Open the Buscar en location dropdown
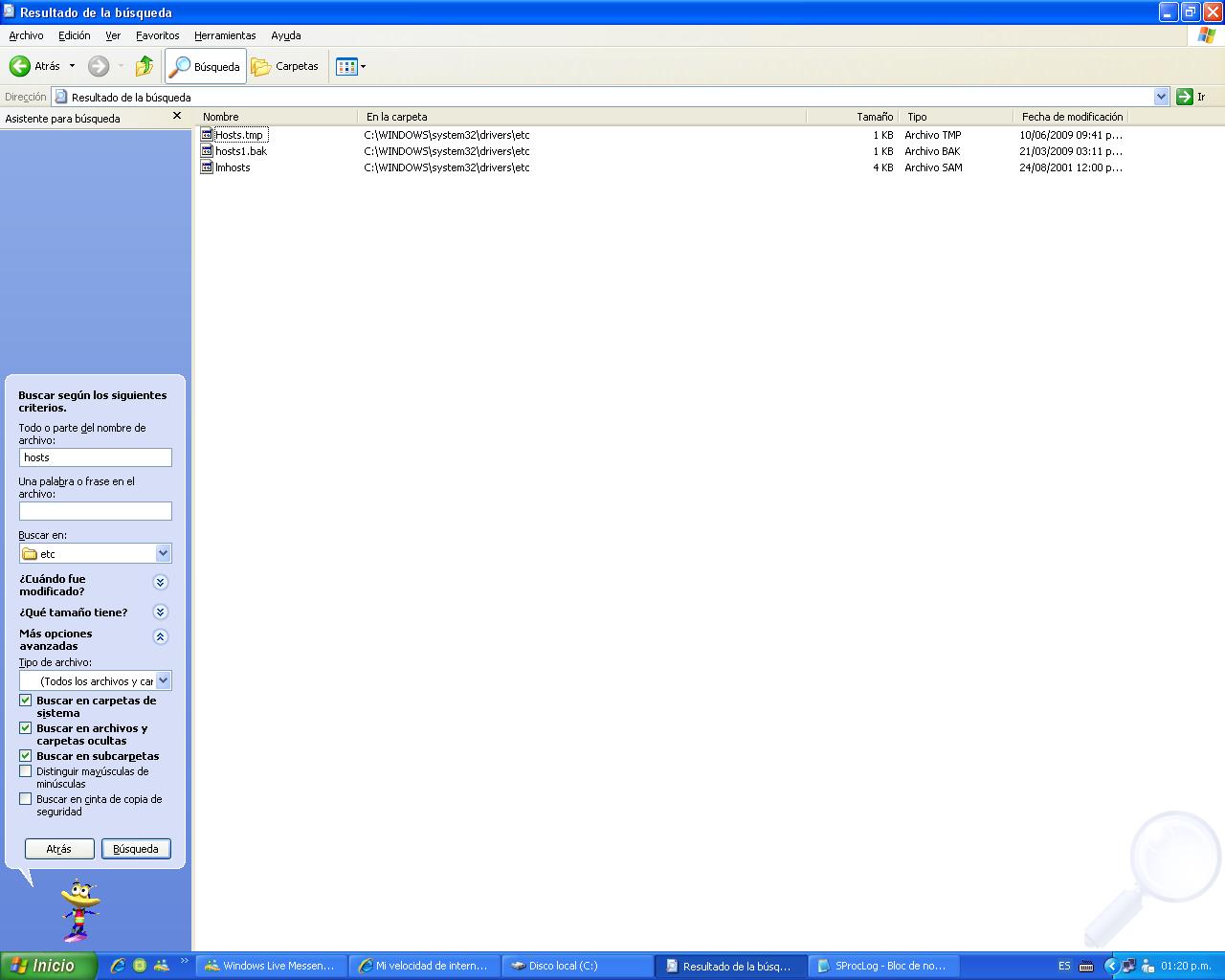Viewport: 1225px width, 980px height. coord(163,553)
